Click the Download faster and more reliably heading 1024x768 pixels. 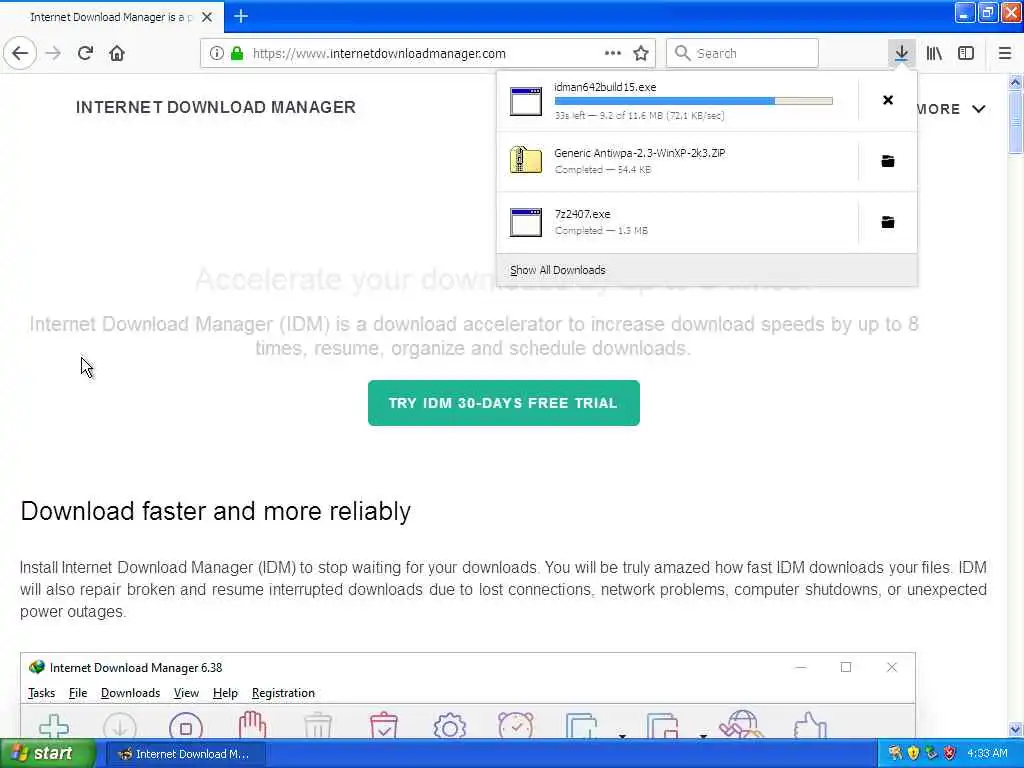tap(216, 511)
